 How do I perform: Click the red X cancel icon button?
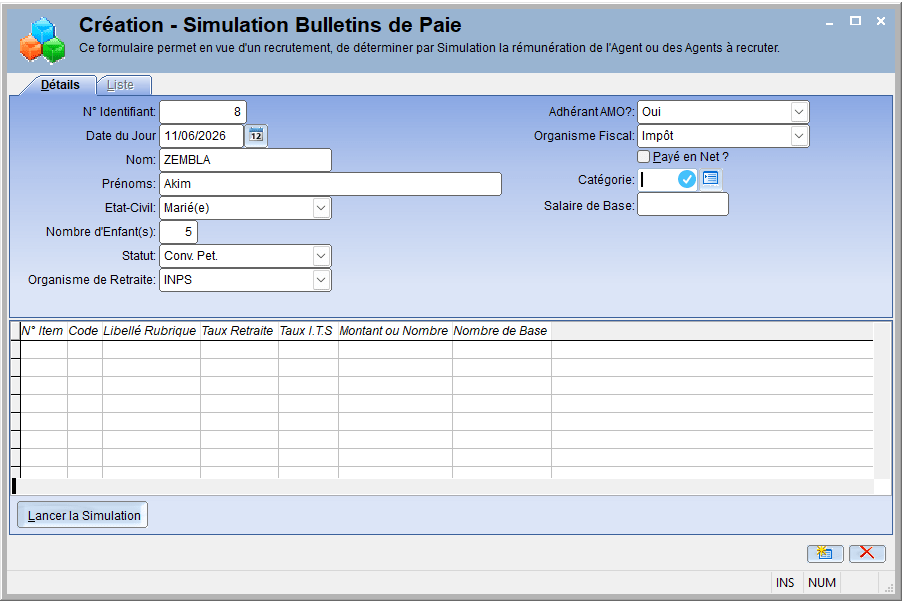[867, 553]
